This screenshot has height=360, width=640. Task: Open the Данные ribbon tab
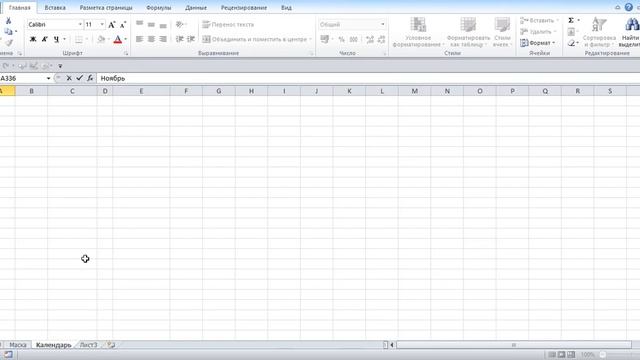196,8
